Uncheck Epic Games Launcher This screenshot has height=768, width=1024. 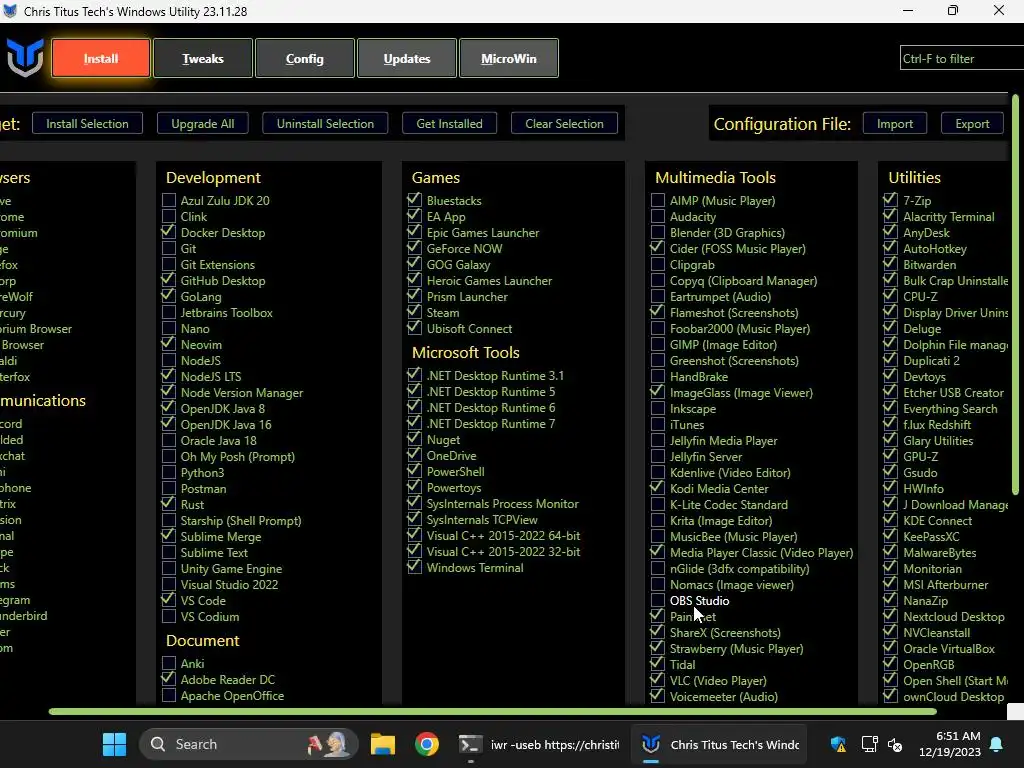tap(414, 232)
